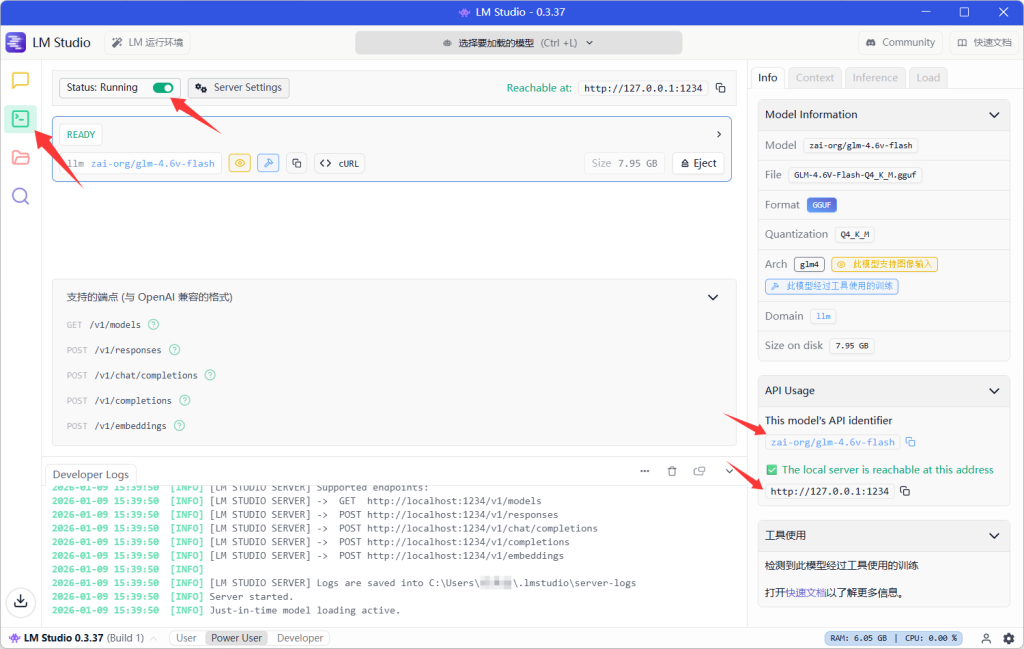1024x649 pixels.
Task: Open app settings gear in status bar
Action: 1008,638
